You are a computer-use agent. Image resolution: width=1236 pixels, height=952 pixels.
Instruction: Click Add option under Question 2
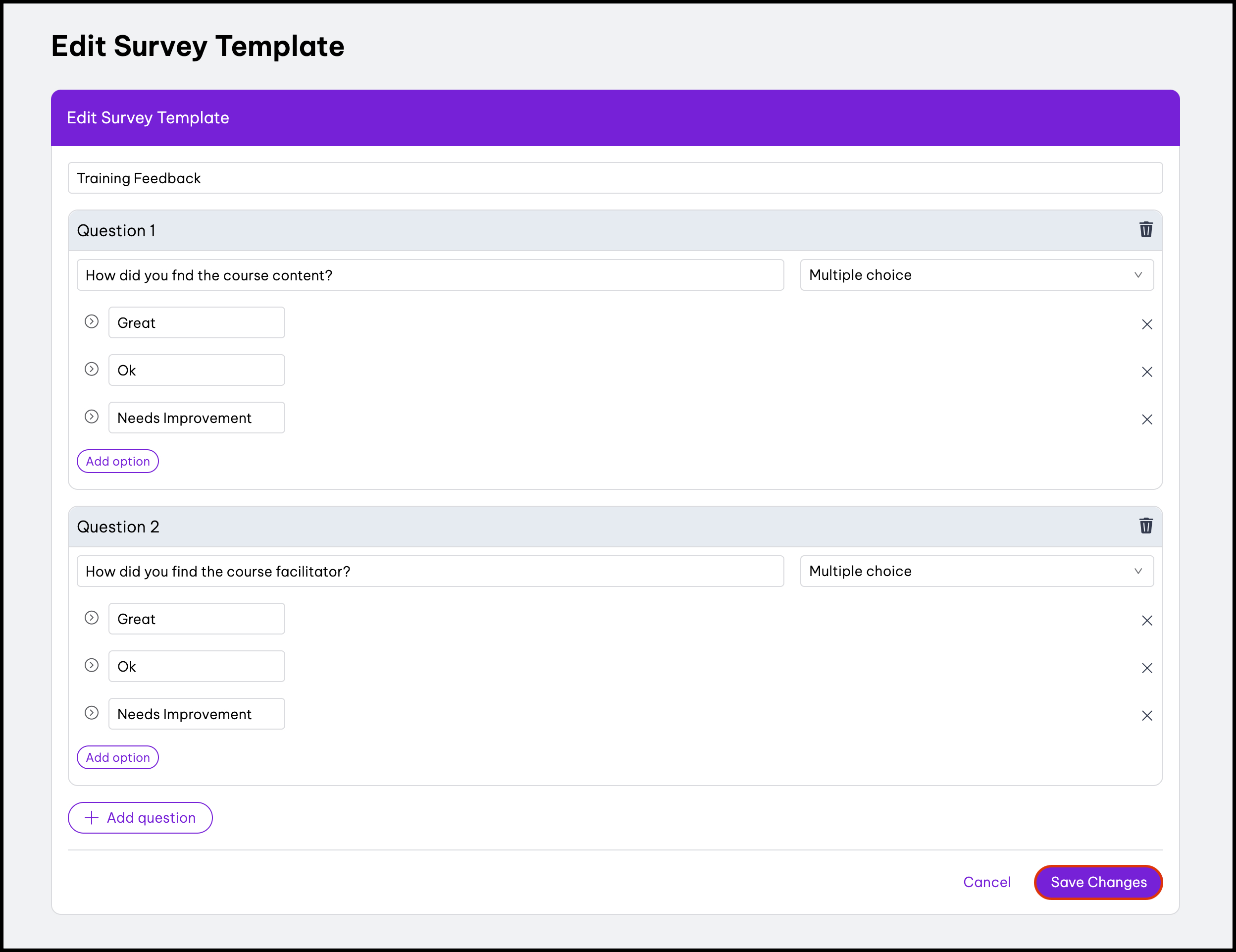tap(118, 757)
